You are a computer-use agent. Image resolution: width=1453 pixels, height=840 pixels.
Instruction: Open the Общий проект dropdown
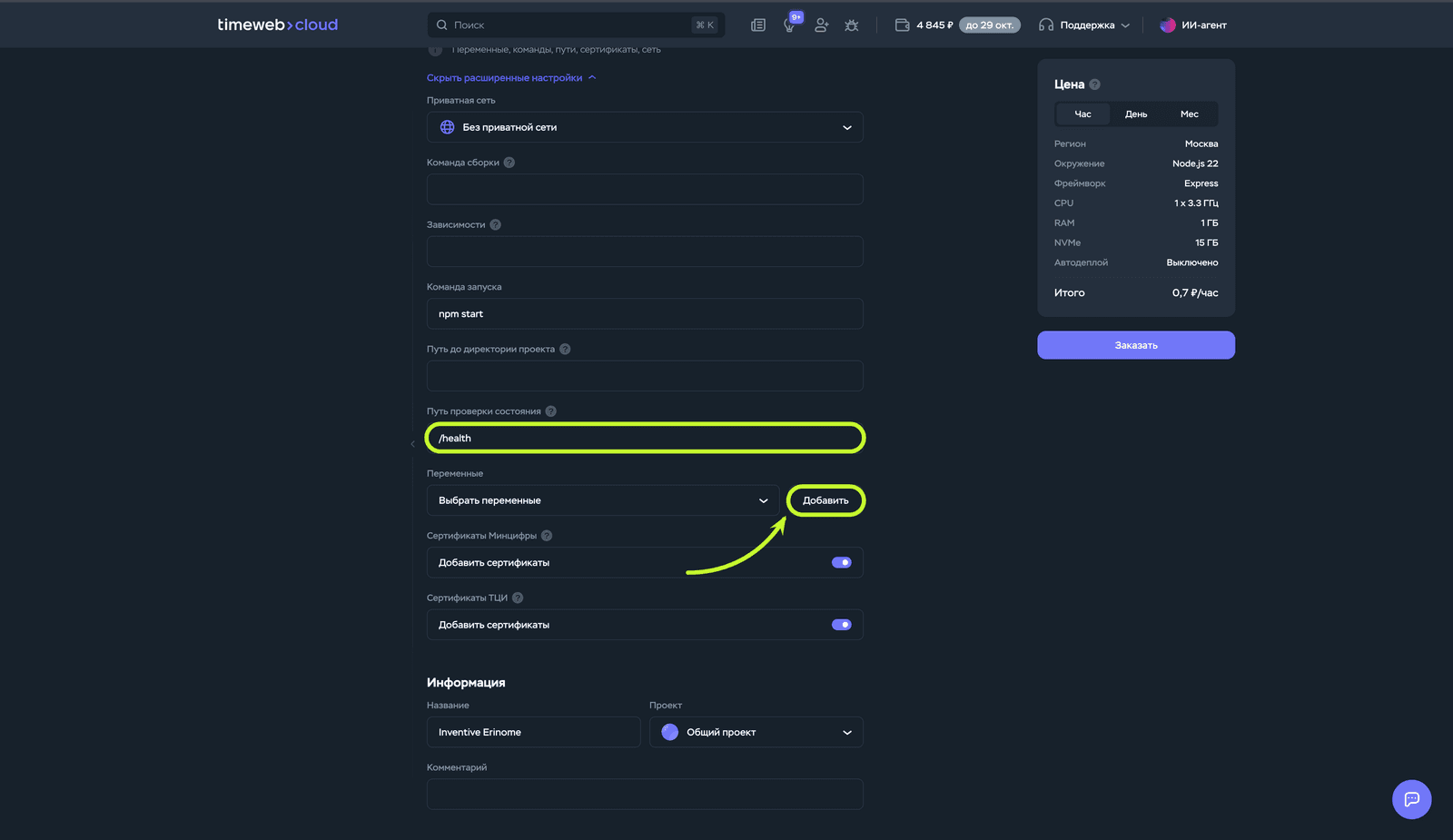(x=756, y=732)
